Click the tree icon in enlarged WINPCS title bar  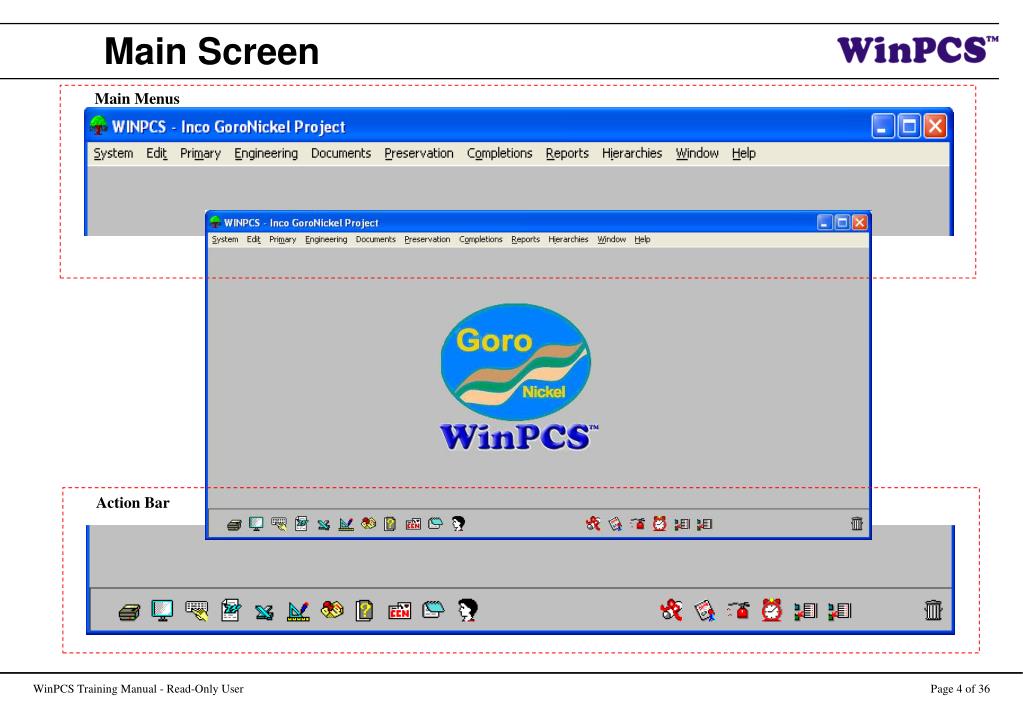tap(99, 125)
